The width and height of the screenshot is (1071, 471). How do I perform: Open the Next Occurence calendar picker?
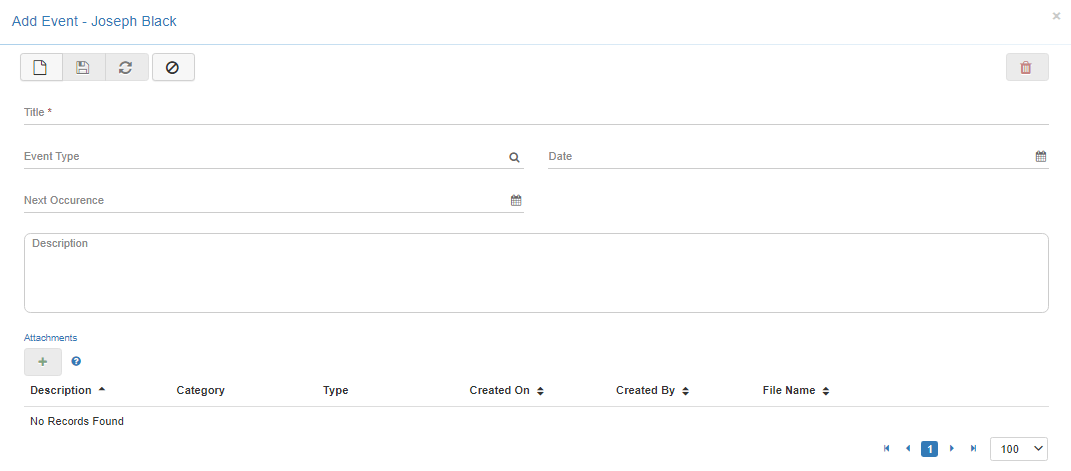(x=516, y=201)
